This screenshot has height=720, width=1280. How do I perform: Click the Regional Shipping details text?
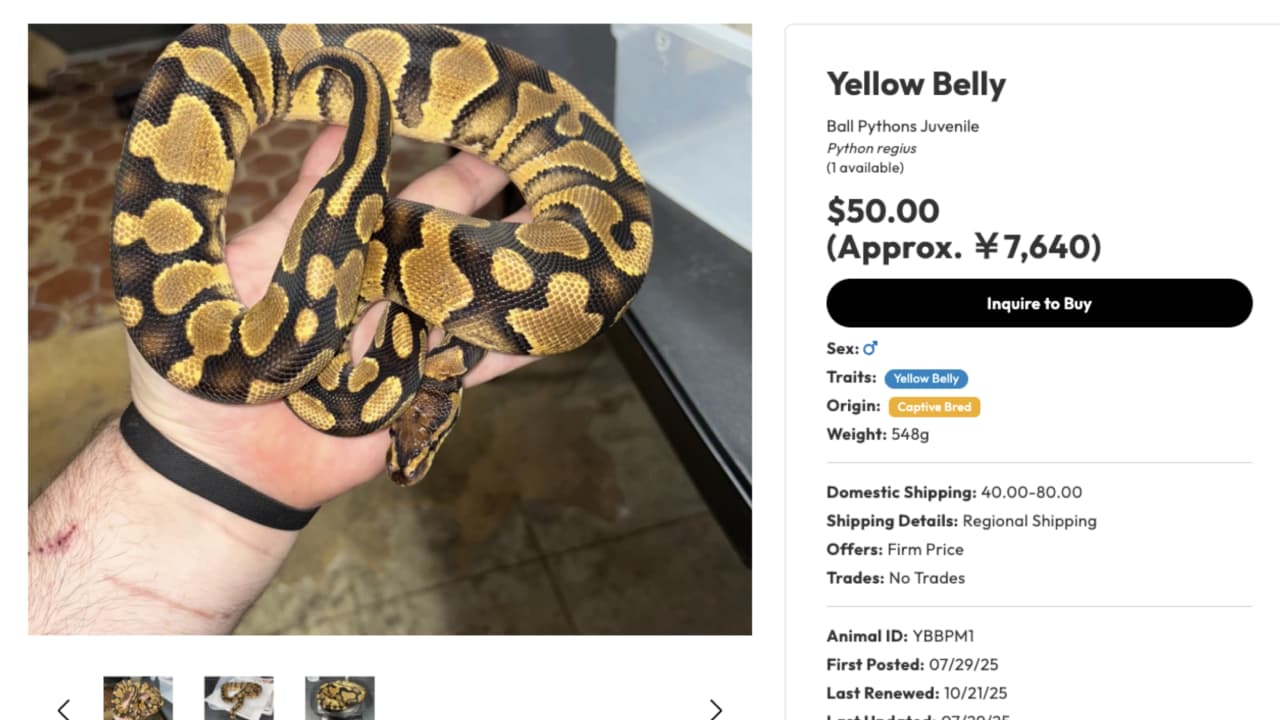[1029, 521]
